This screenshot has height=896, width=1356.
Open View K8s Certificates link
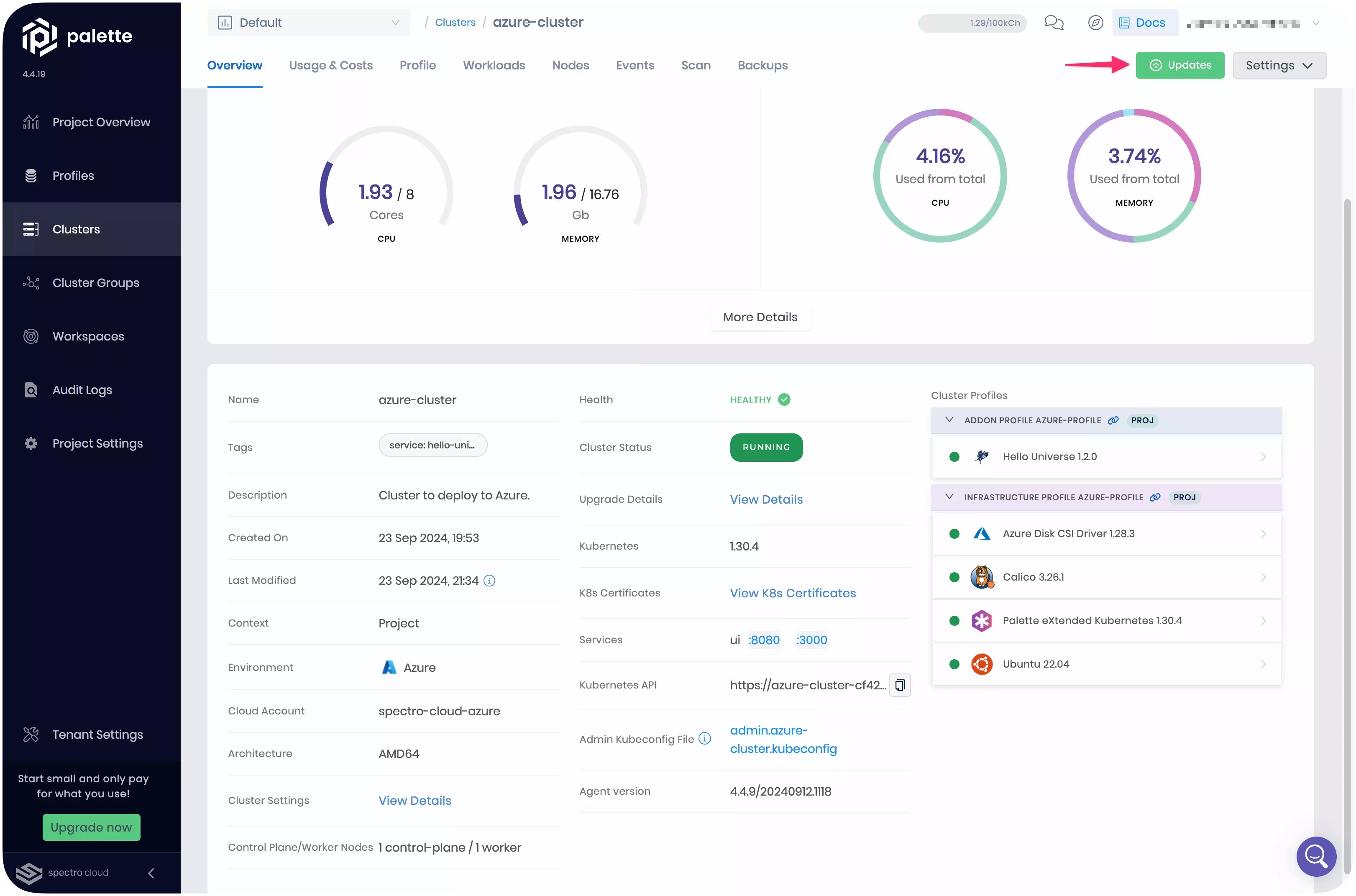[x=793, y=593]
